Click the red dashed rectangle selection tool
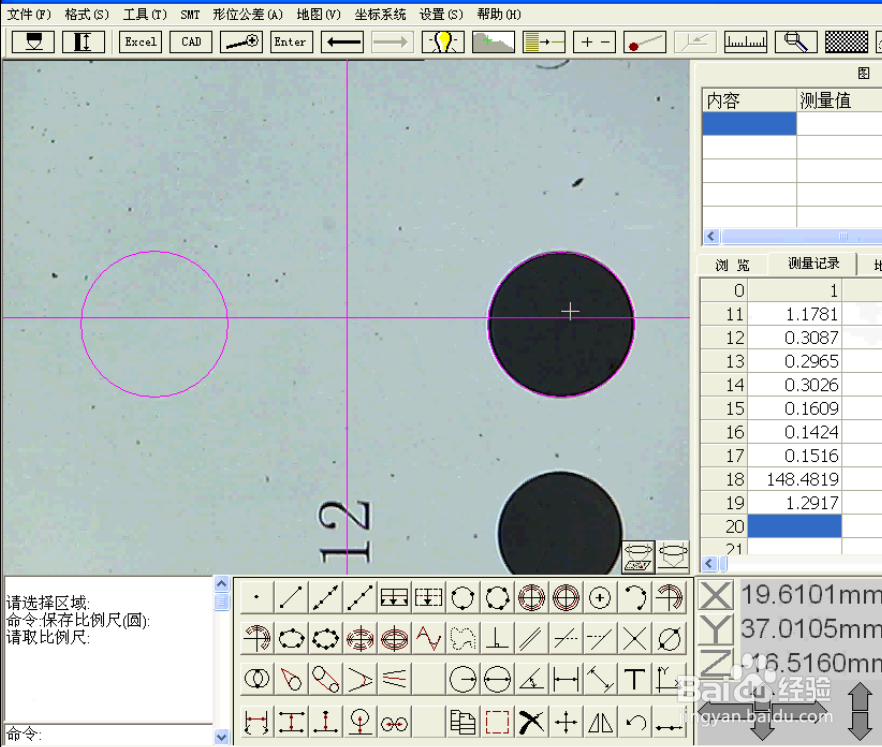The height and width of the screenshot is (747, 882). pyautogui.click(x=497, y=722)
